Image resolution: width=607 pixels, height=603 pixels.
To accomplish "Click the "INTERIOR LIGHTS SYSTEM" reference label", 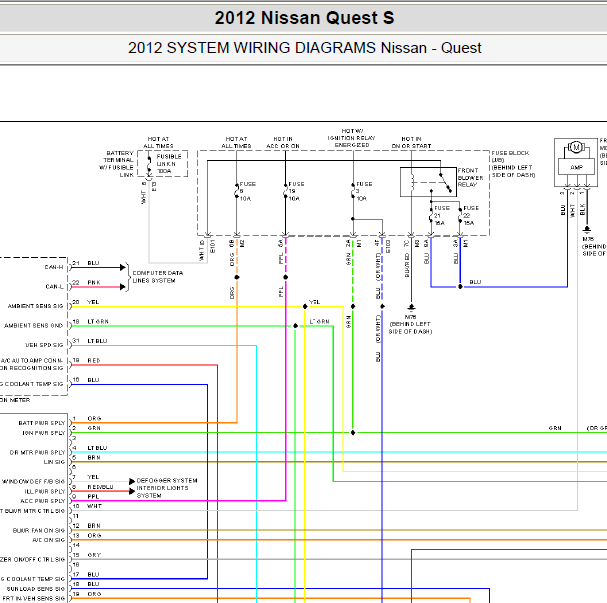I will coord(162,492).
